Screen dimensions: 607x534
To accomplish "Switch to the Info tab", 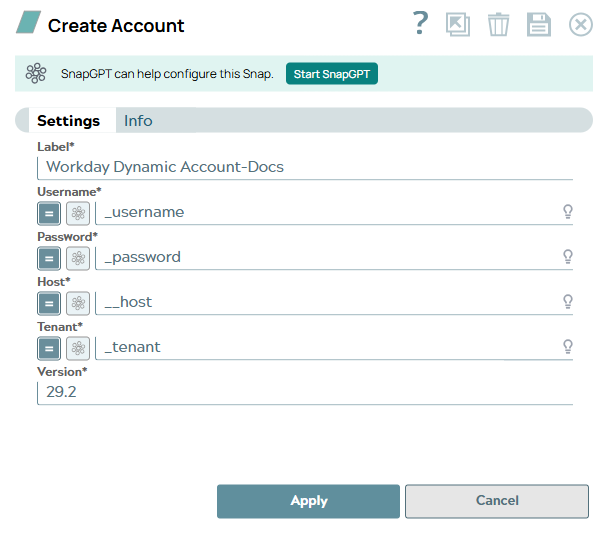I will coord(138,121).
